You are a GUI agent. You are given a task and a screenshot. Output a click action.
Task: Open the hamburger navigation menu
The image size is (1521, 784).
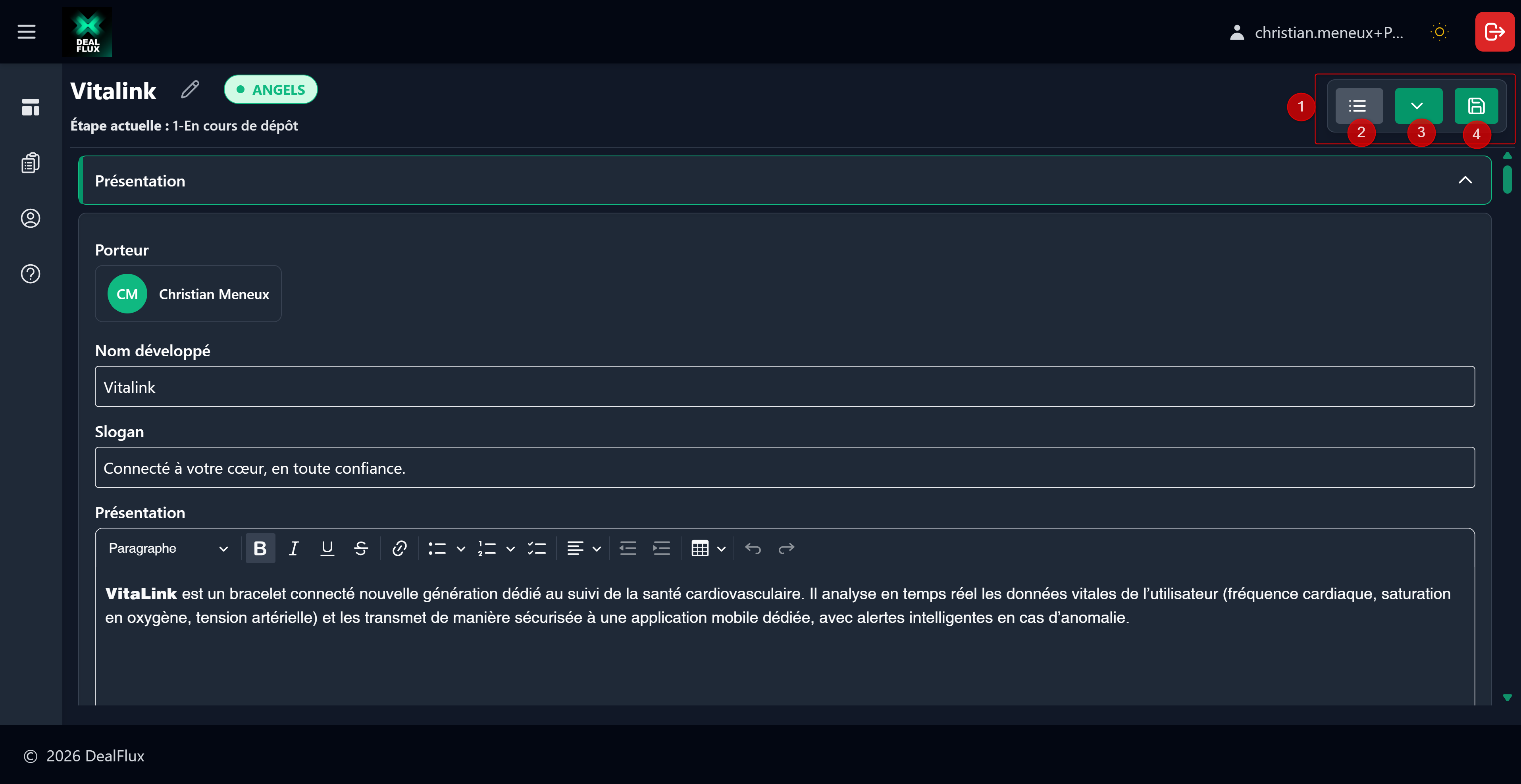point(27,32)
